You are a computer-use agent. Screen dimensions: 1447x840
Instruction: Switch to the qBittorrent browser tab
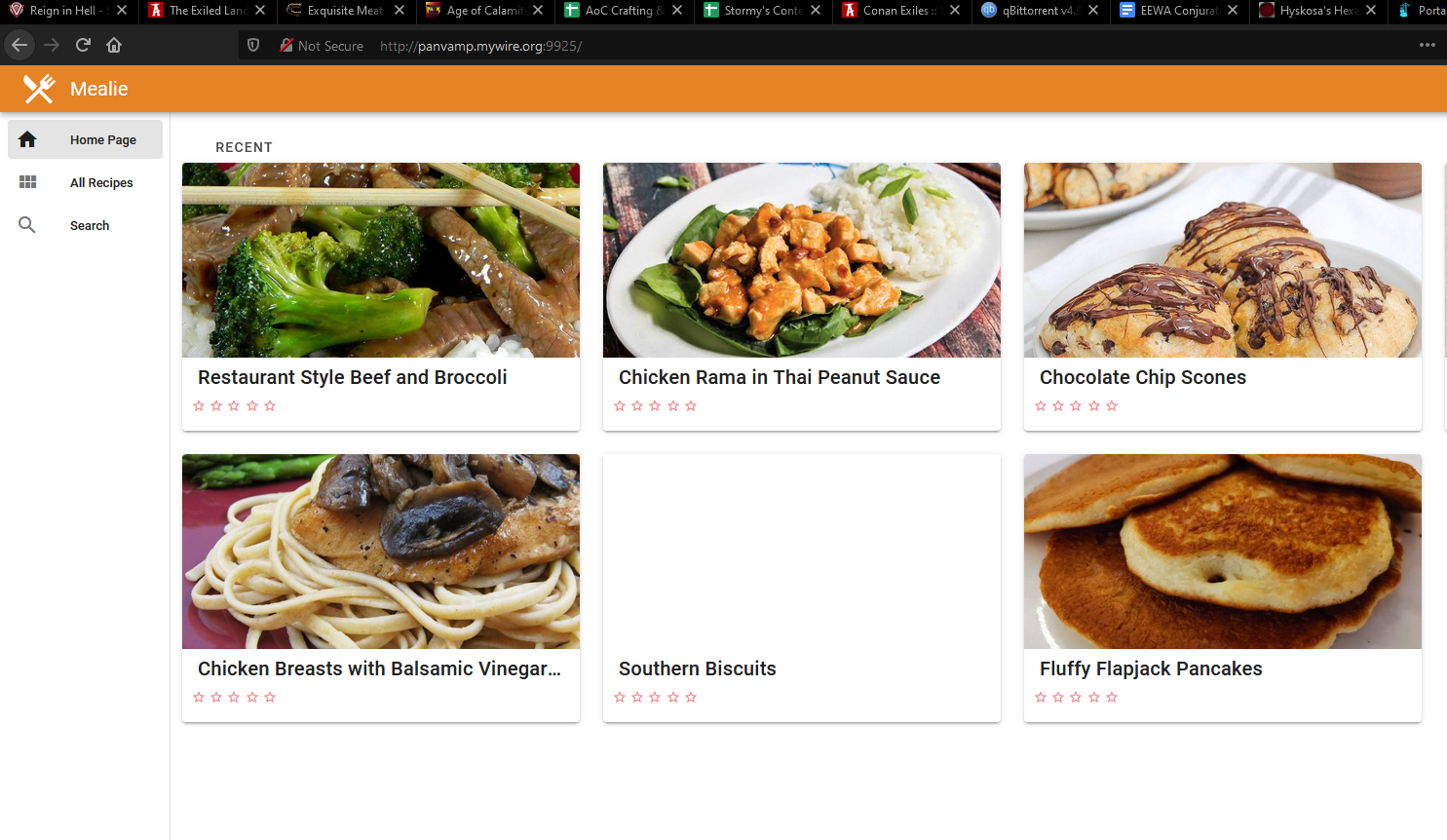click(1040, 11)
